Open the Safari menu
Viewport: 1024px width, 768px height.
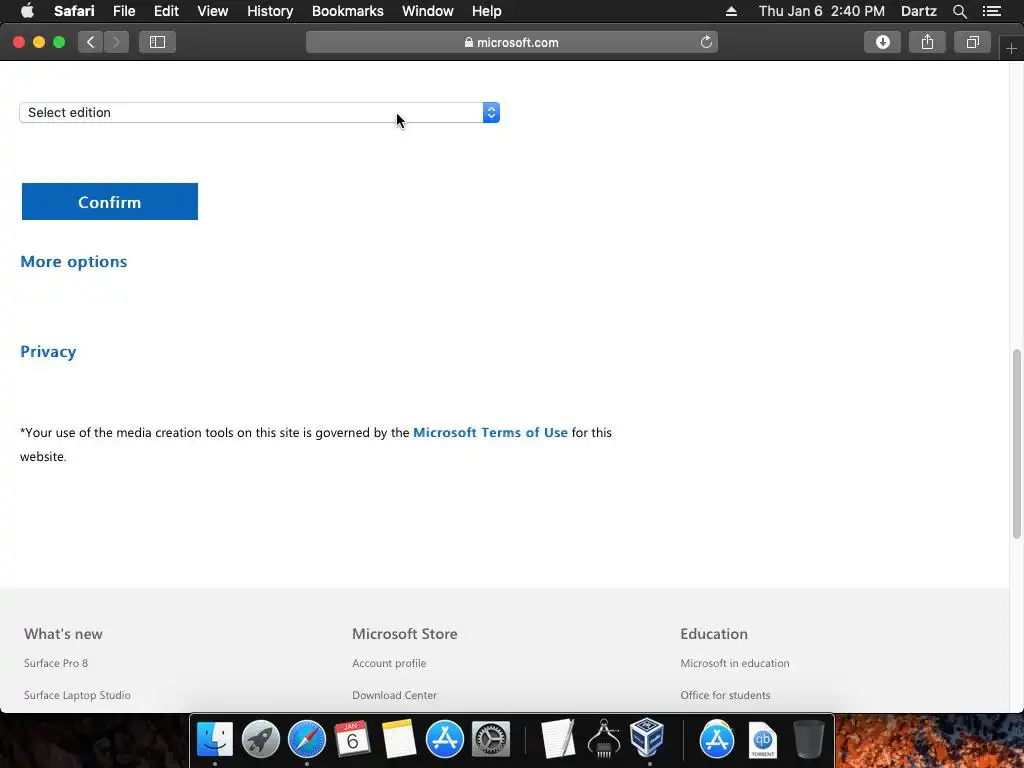coord(74,11)
